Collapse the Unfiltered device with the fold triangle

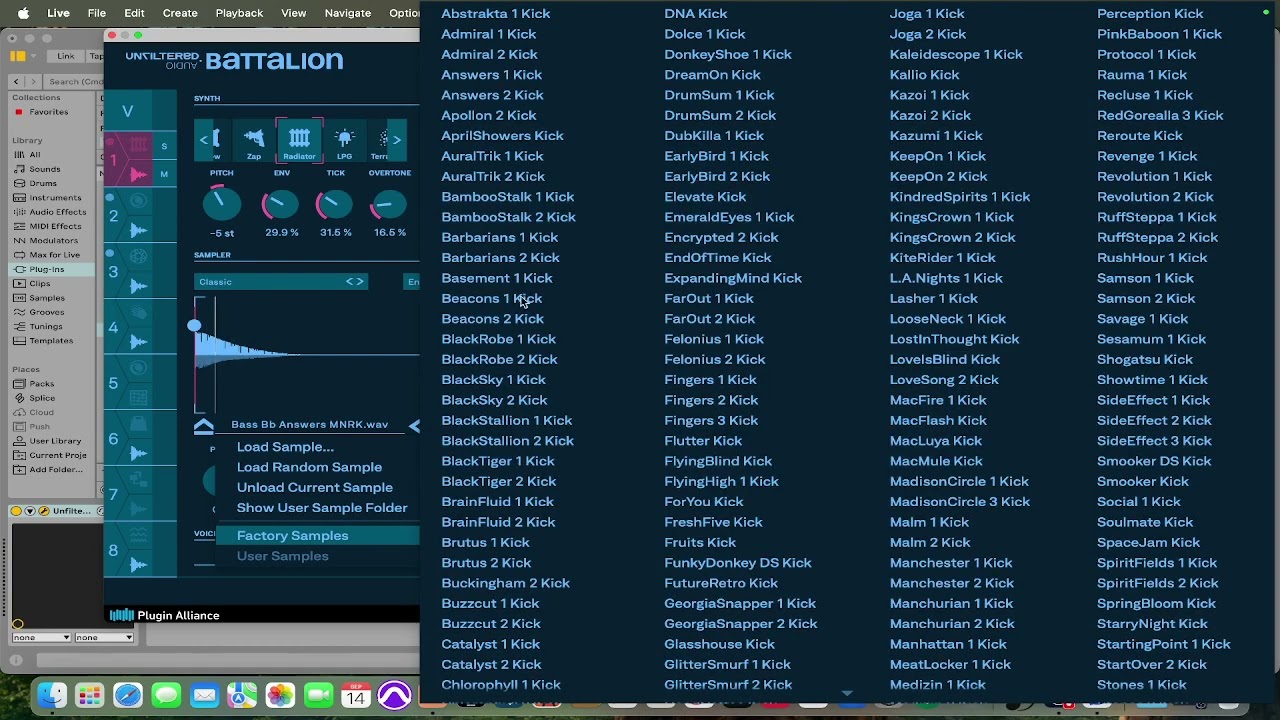(x=30, y=511)
